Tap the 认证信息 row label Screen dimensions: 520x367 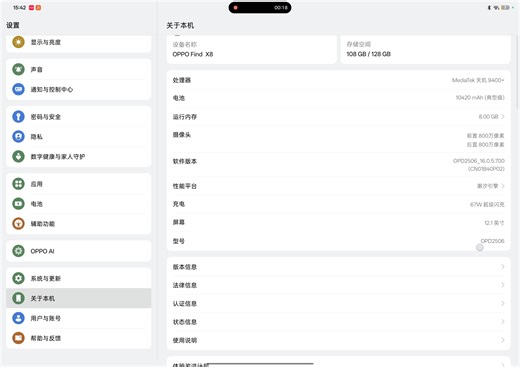tap(185, 303)
